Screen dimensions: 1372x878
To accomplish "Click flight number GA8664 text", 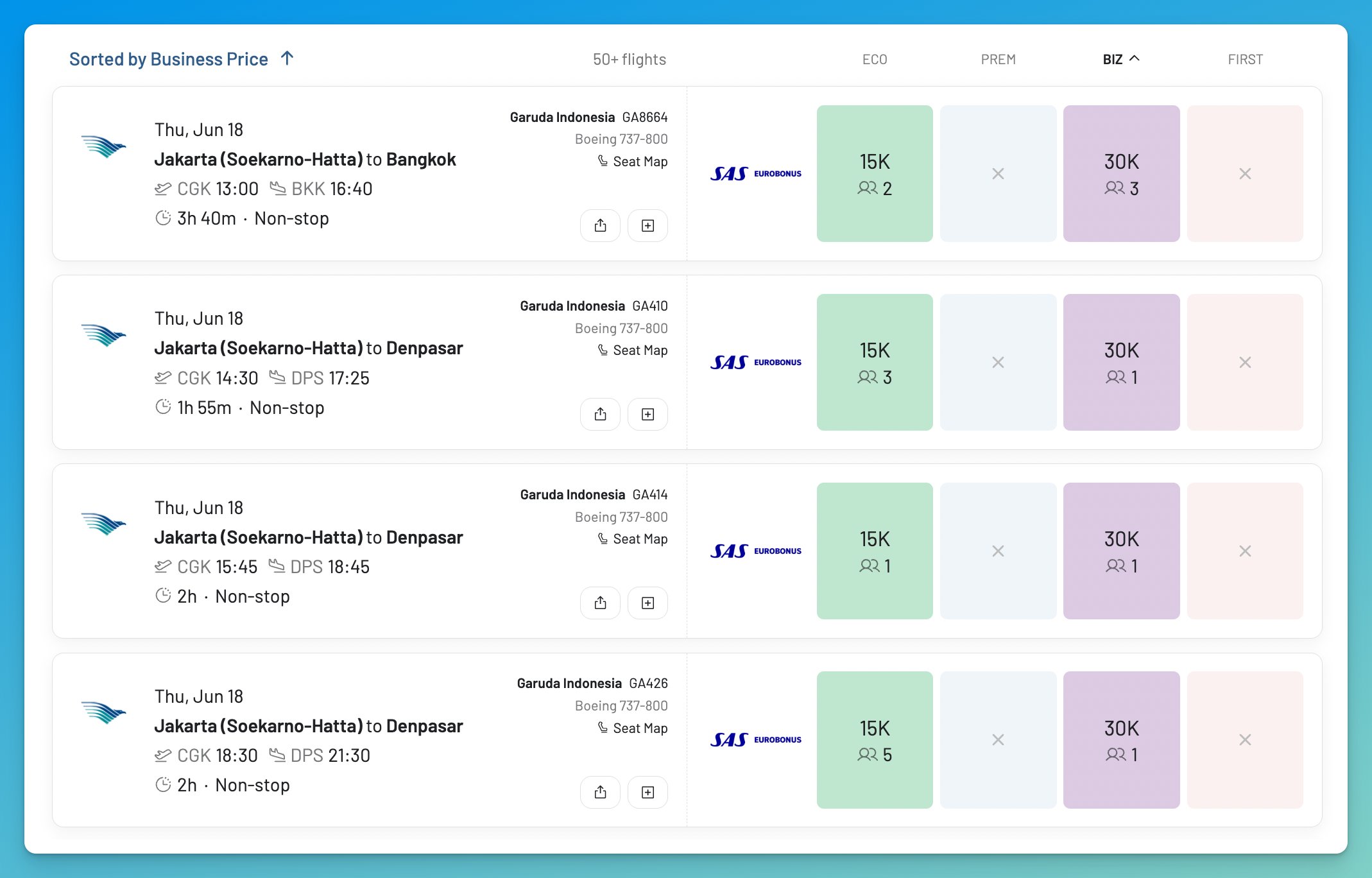I will [x=645, y=117].
